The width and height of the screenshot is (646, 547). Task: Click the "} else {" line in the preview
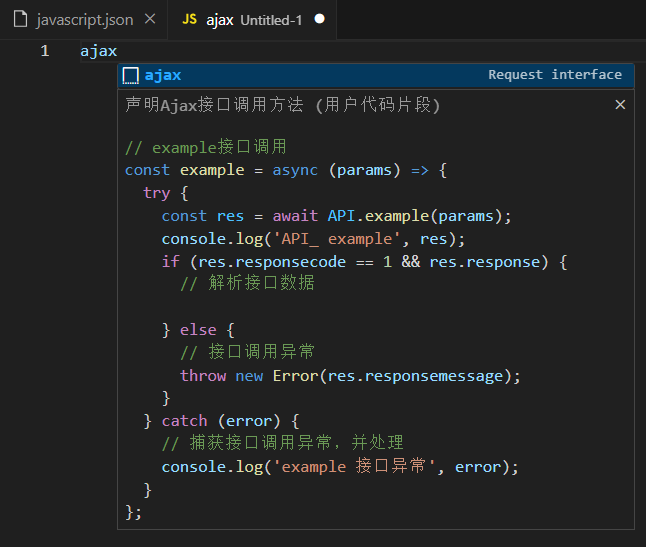[x=198, y=330]
